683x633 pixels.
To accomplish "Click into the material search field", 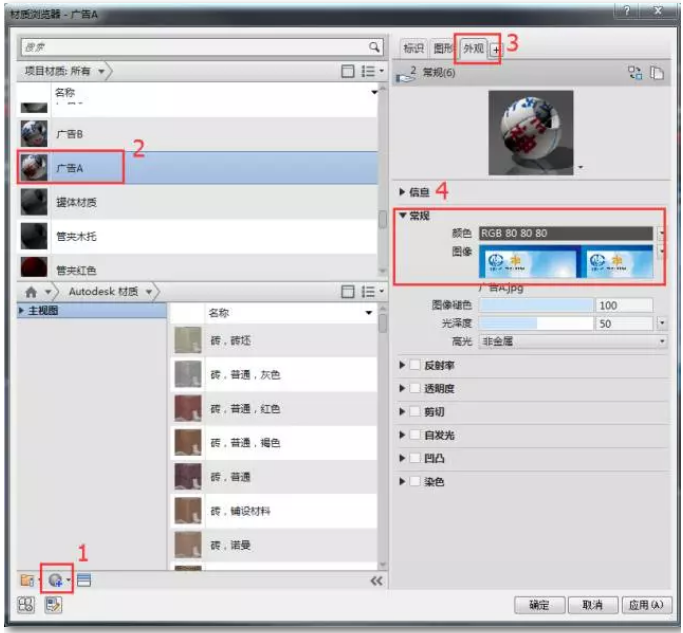I will (195, 47).
